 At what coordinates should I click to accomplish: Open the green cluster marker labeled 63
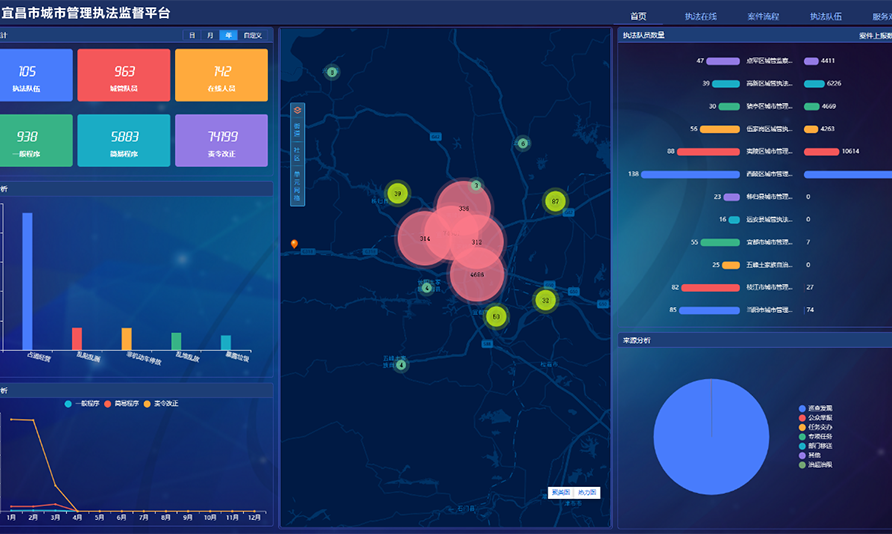point(495,316)
